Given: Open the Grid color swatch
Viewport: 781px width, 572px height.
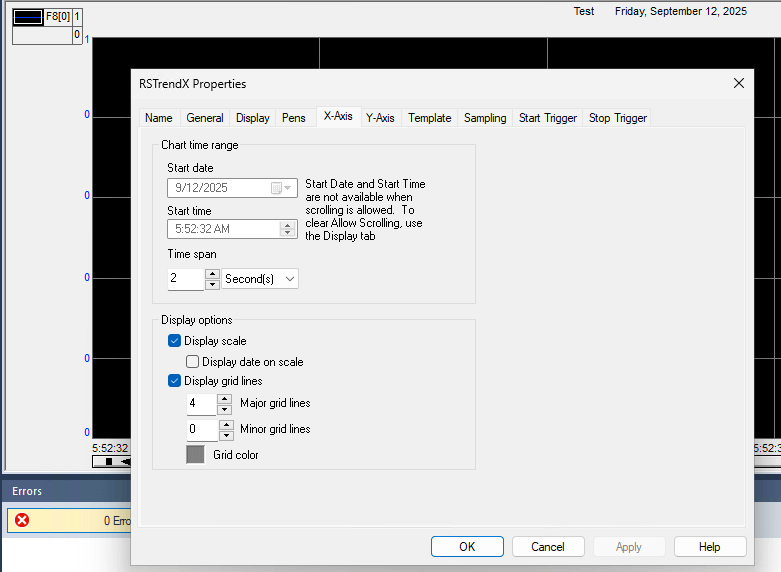Looking at the screenshot, I should tap(195, 454).
